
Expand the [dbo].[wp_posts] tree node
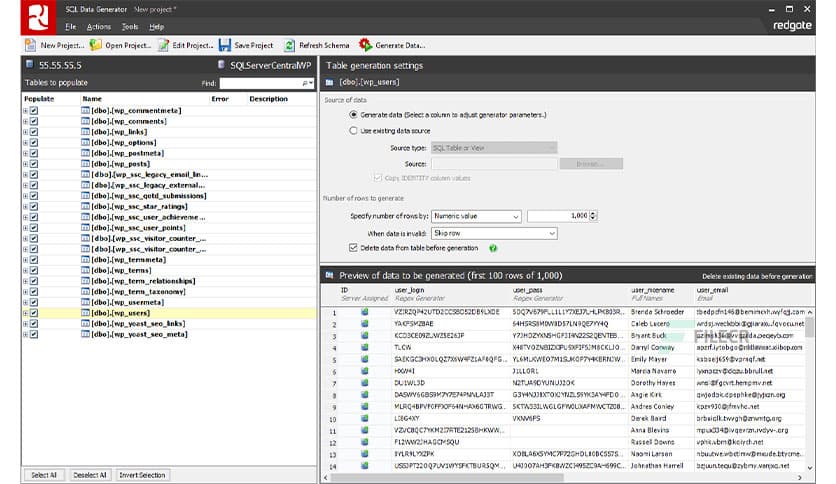(25, 164)
